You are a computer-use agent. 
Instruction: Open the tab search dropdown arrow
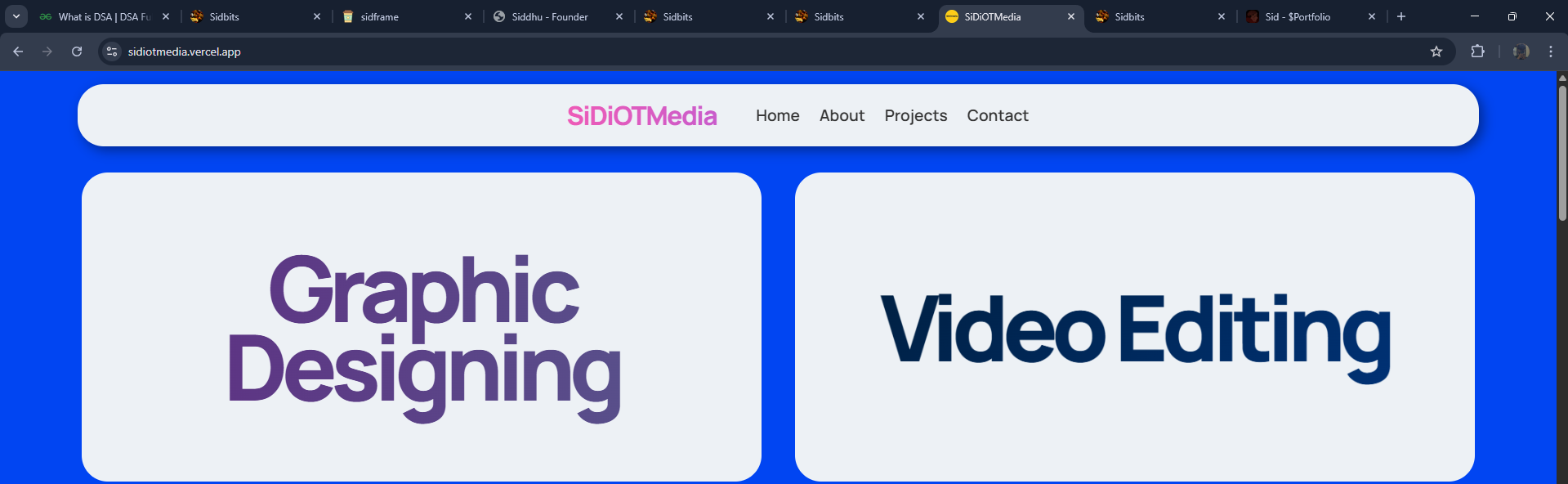click(x=16, y=16)
